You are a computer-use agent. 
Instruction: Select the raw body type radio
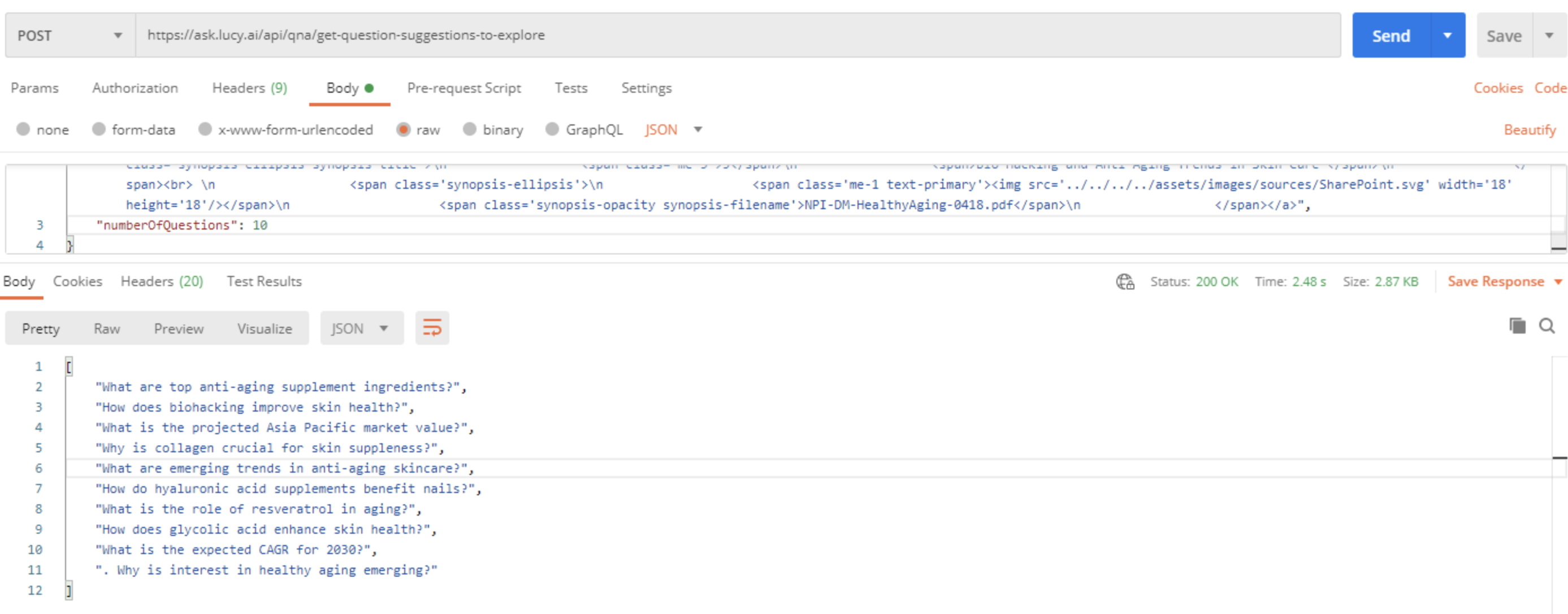403,129
